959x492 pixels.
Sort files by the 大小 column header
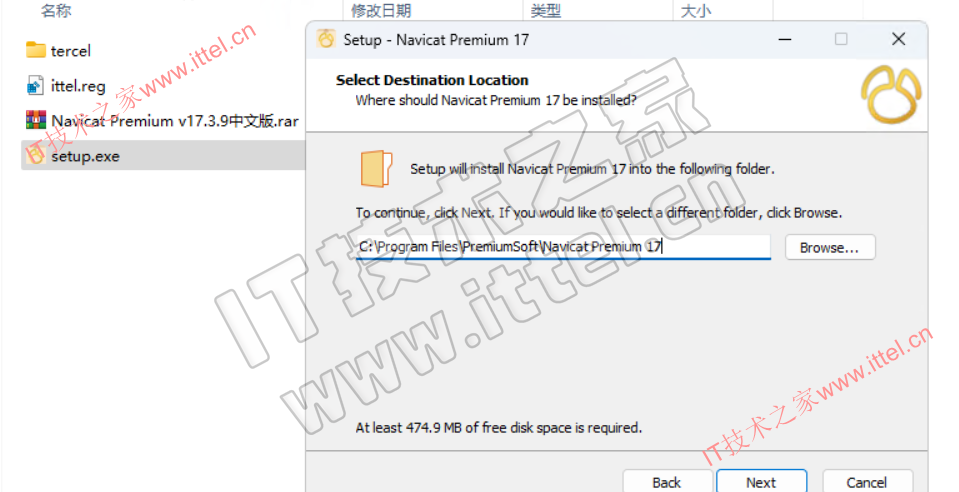(696, 10)
